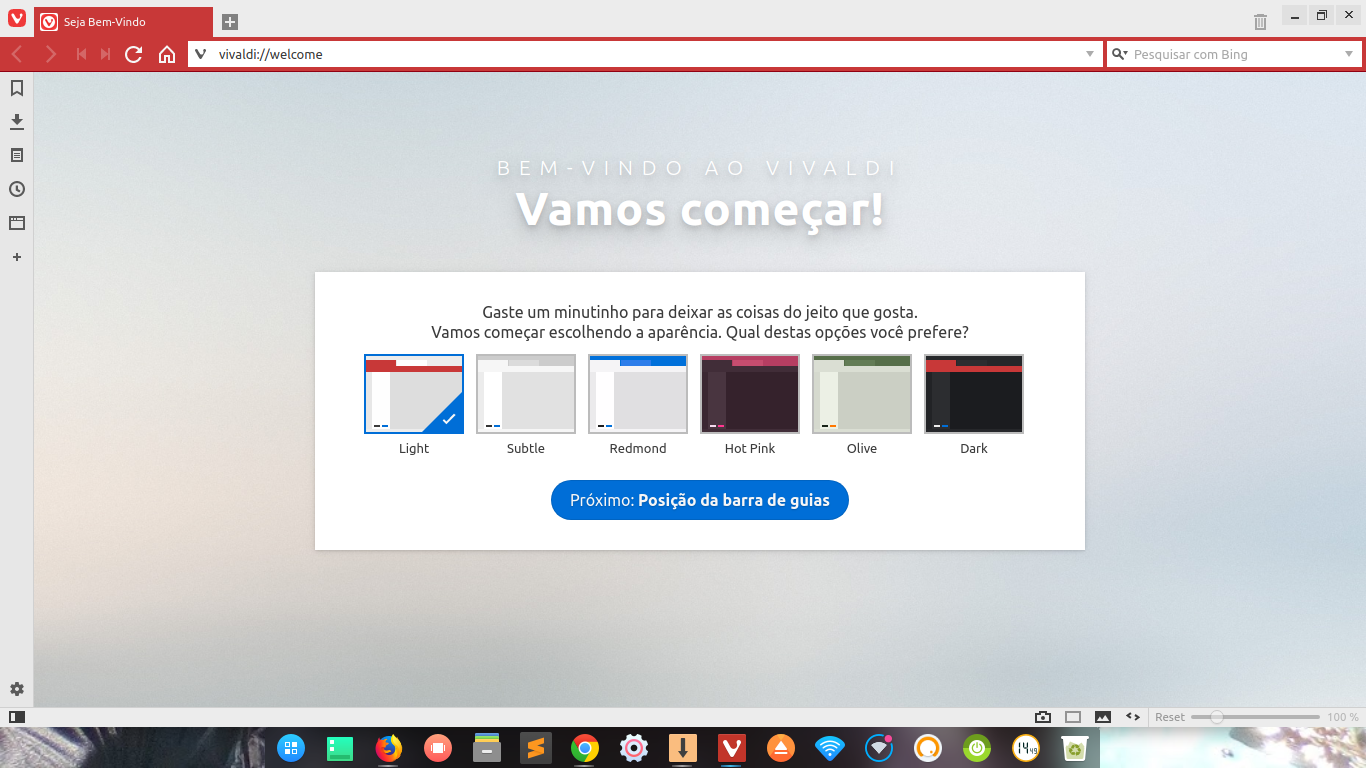Screen dimensions: 1366x768
Task: Open the file manager dock icon
Action: point(487,748)
